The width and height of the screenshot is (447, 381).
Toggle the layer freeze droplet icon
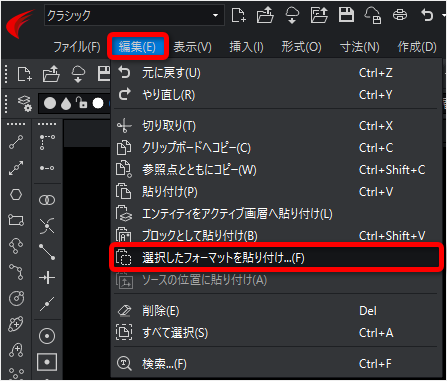66,103
